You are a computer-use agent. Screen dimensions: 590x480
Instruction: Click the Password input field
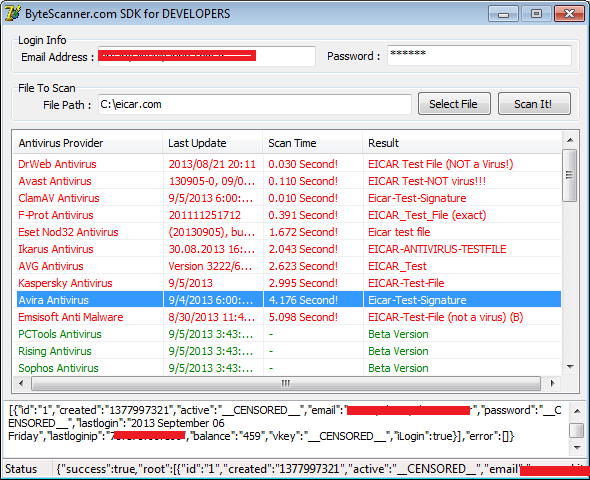[x=479, y=56]
